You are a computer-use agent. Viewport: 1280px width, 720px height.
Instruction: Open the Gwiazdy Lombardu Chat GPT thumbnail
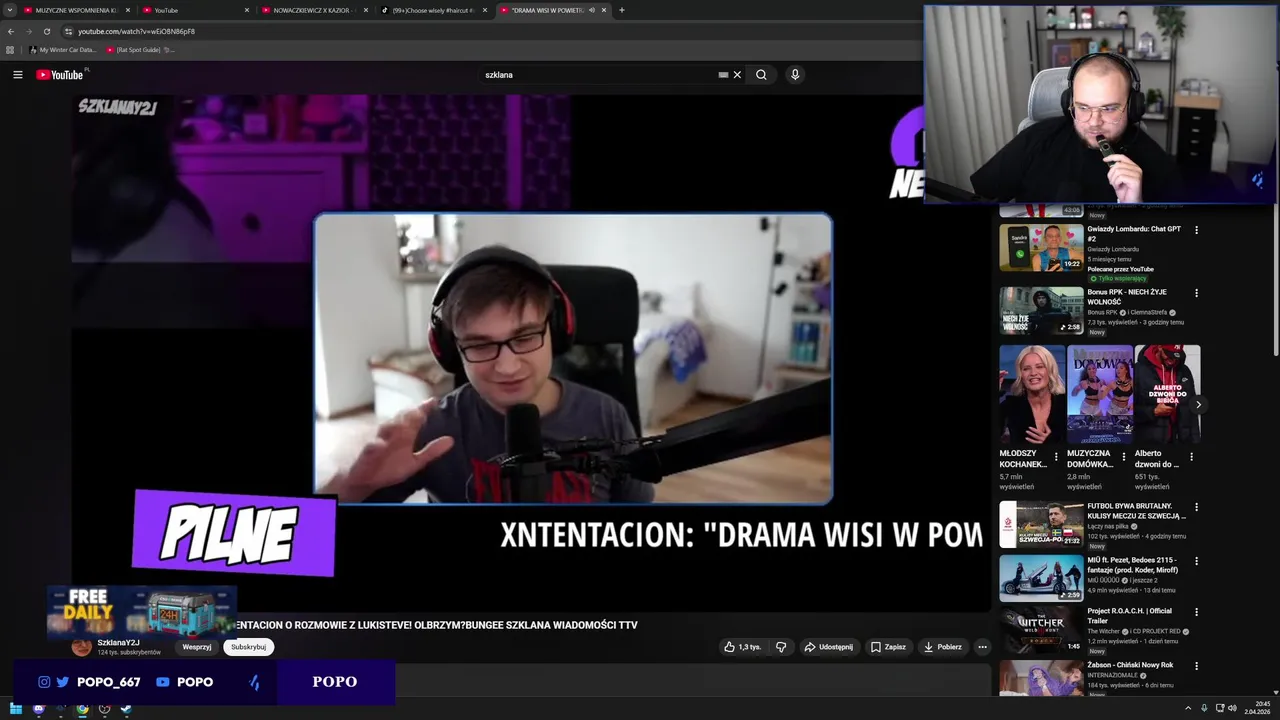point(1041,247)
